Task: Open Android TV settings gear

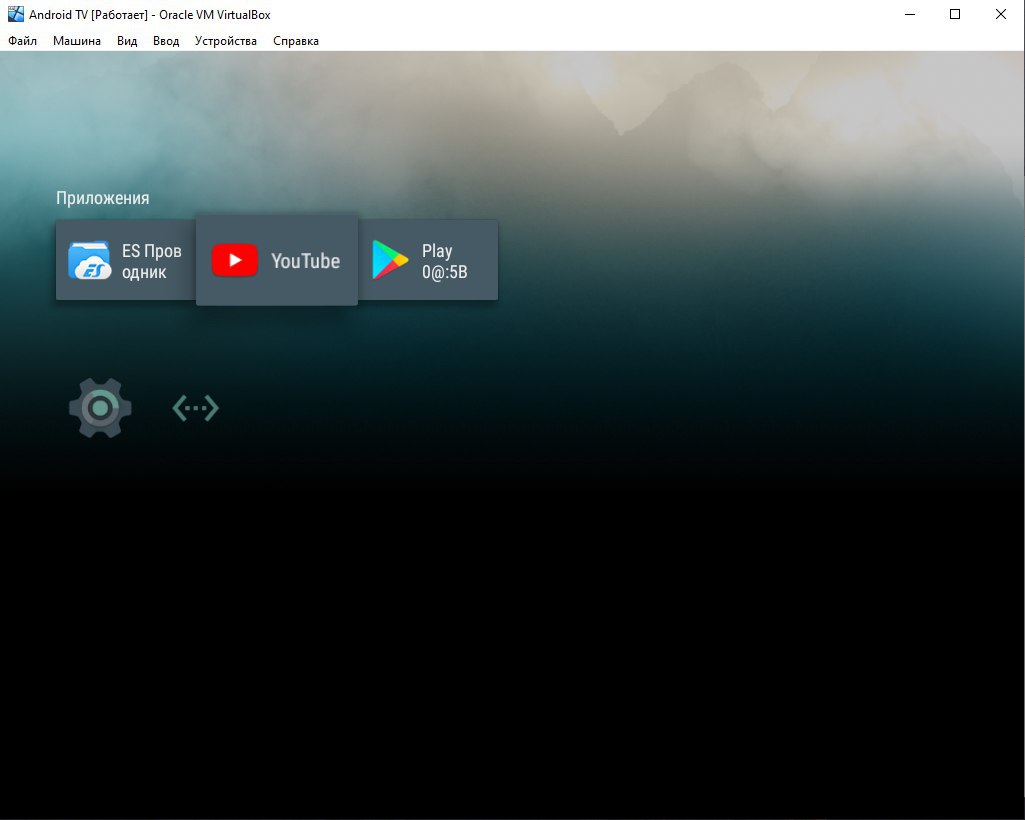Action: tap(100, 408)
